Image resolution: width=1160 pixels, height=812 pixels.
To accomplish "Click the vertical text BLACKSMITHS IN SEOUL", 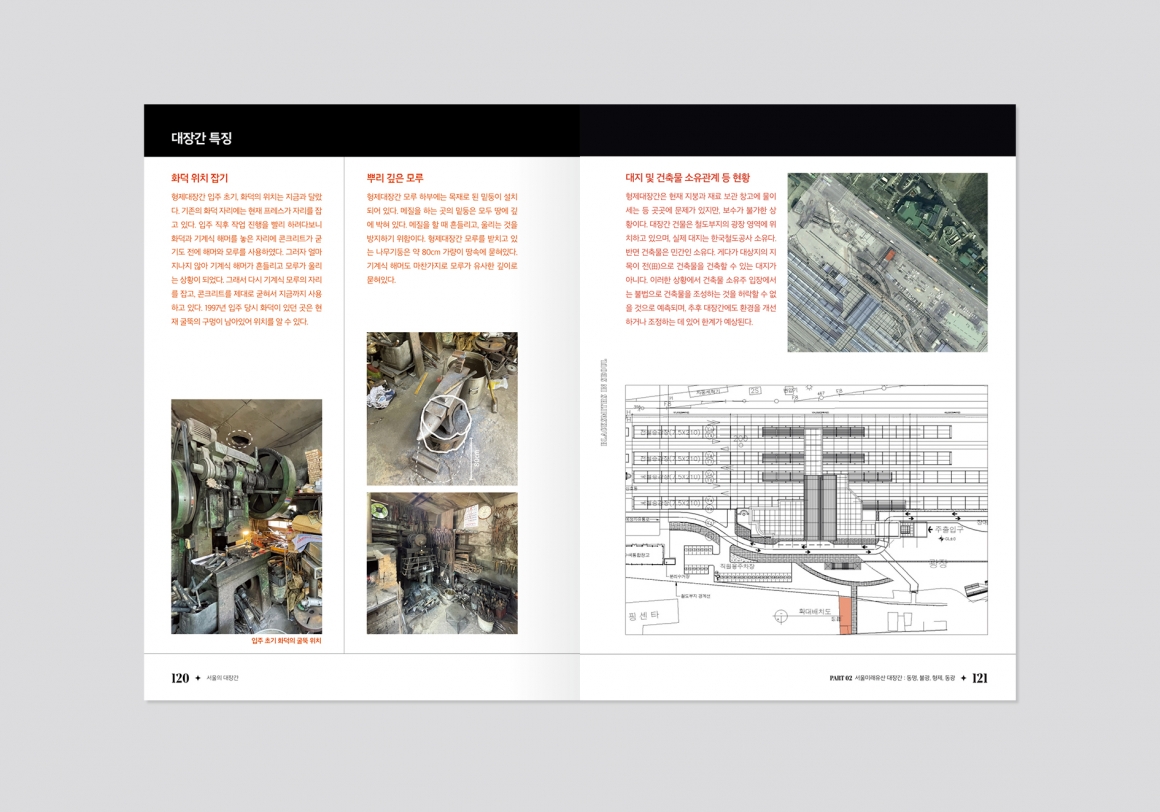I will (604, 403).
